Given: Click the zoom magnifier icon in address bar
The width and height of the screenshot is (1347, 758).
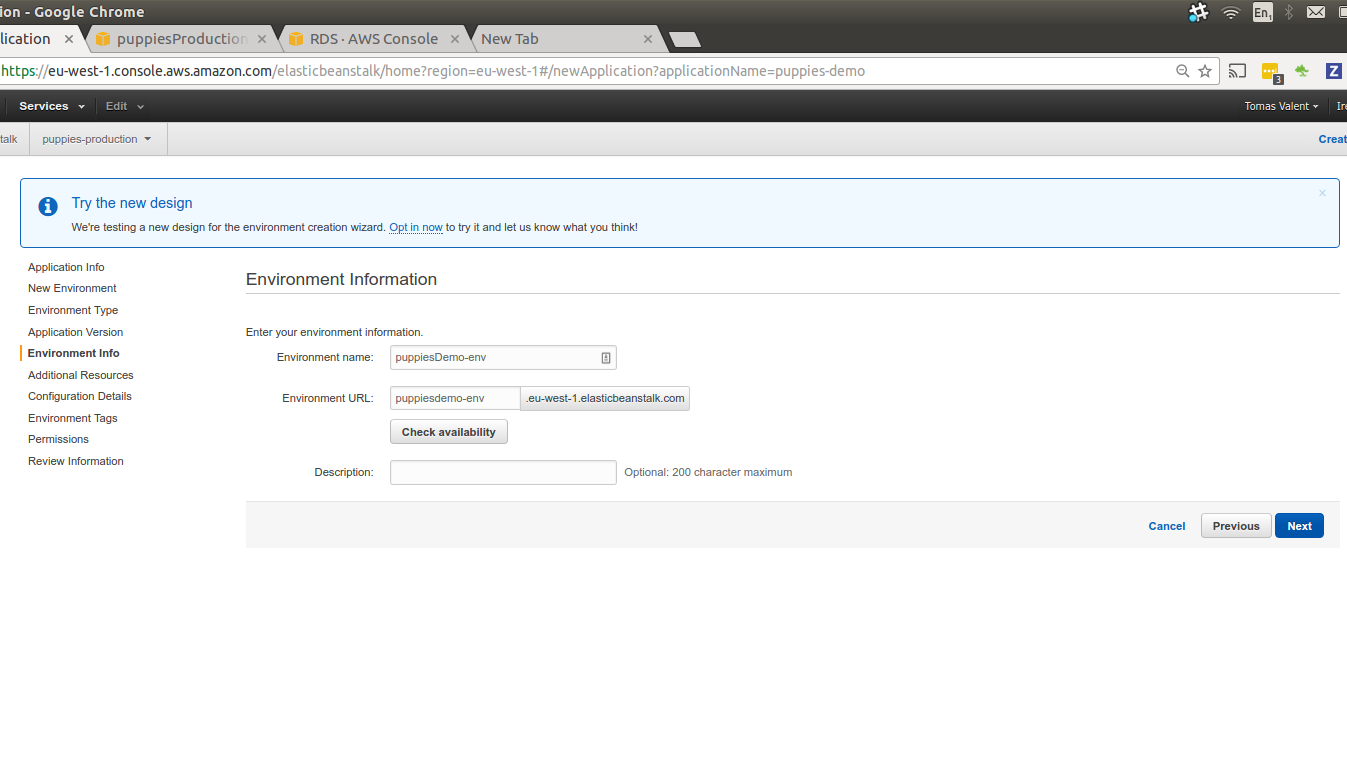Looking at the screenshot, I should 1183,71.
